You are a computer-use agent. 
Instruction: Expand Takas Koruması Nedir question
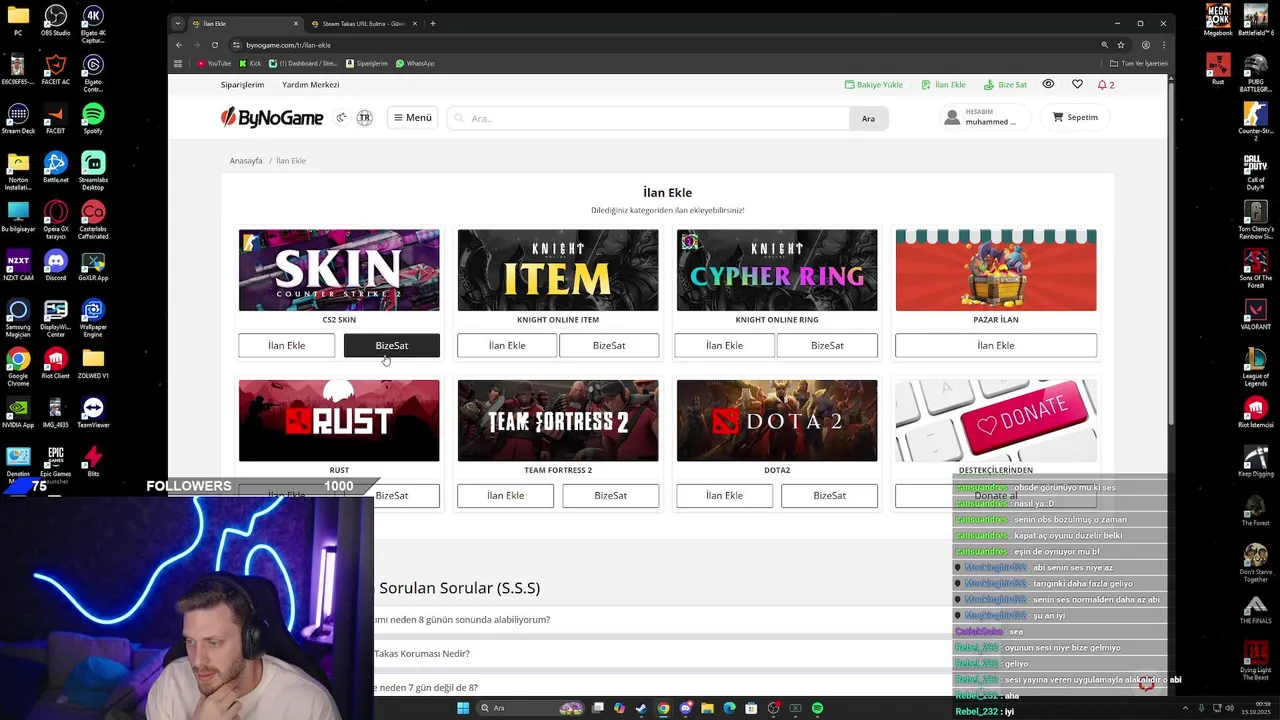pos(665,654)
